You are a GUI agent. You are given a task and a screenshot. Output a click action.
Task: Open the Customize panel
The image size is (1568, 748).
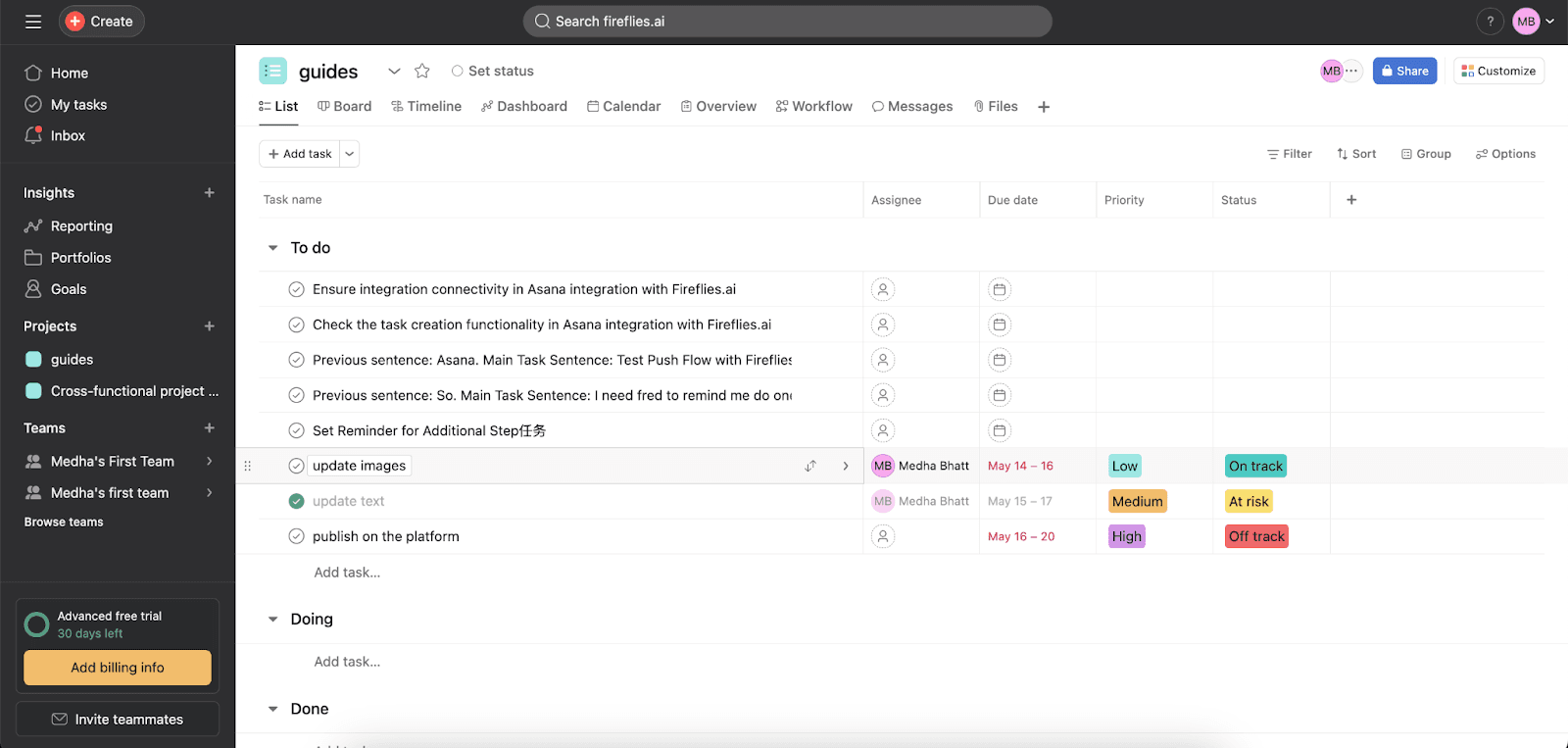1498,71
